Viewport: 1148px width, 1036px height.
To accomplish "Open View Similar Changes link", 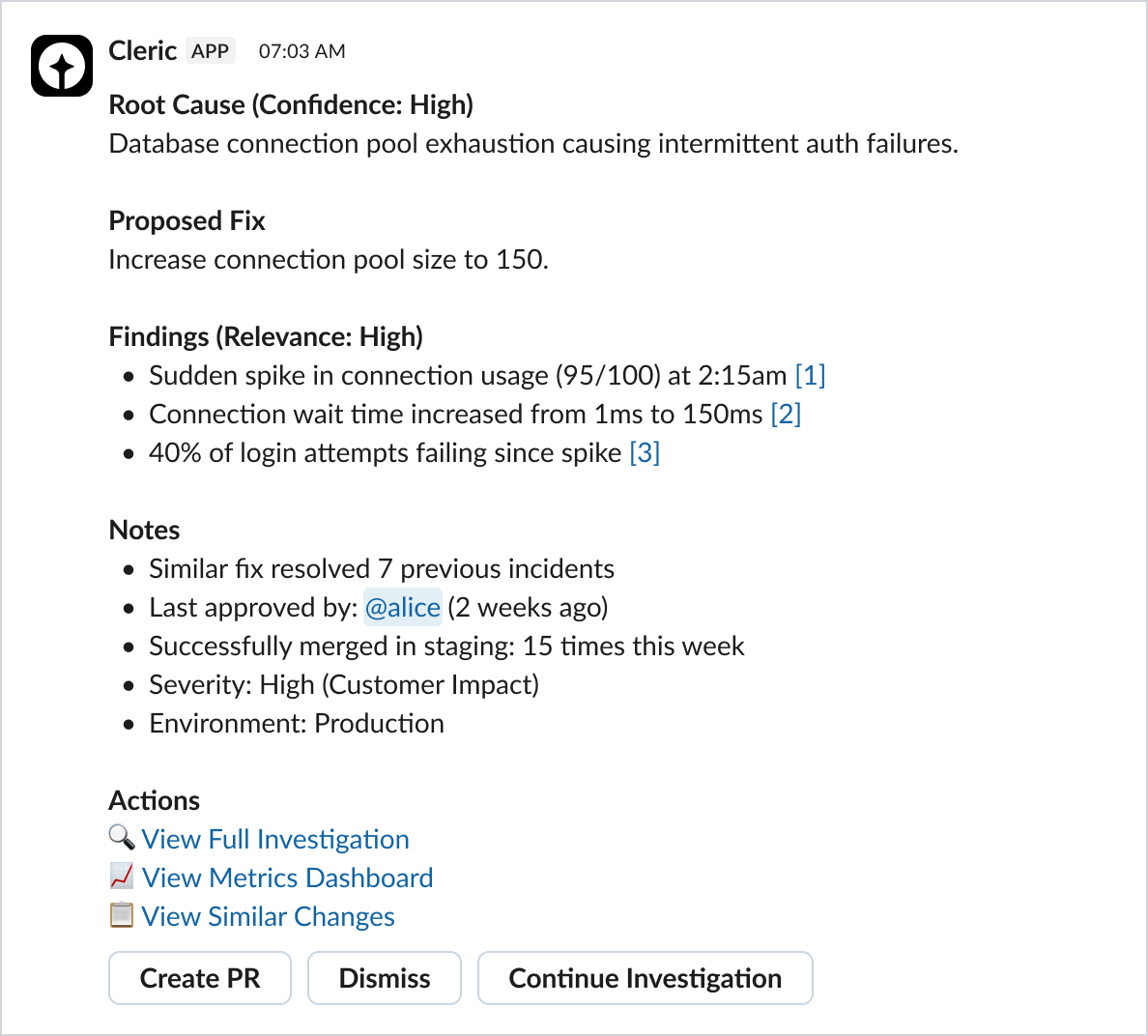I will click(268, 916).
